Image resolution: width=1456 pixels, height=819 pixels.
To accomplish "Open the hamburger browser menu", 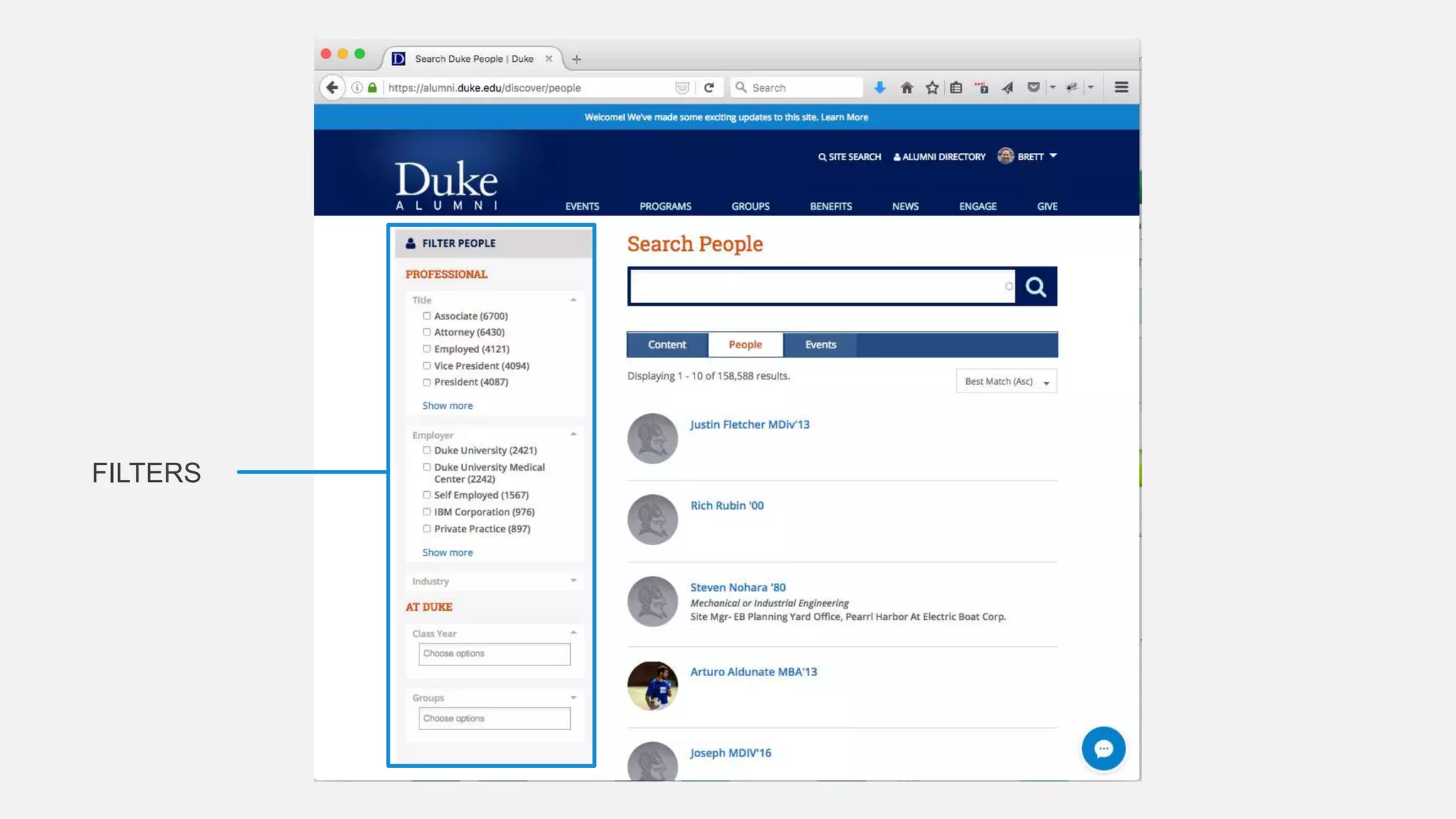I will click(x=1121, y=87).
